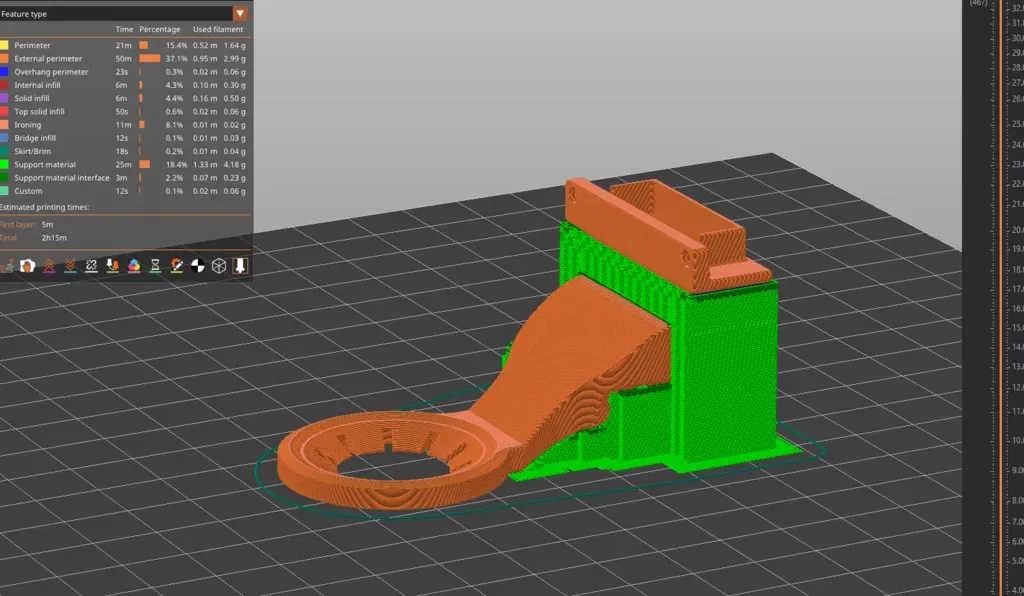The width and height of the screenshot is (1024, 596).
Task: Hide the Support material feature
Action: (x=47, y=164)
